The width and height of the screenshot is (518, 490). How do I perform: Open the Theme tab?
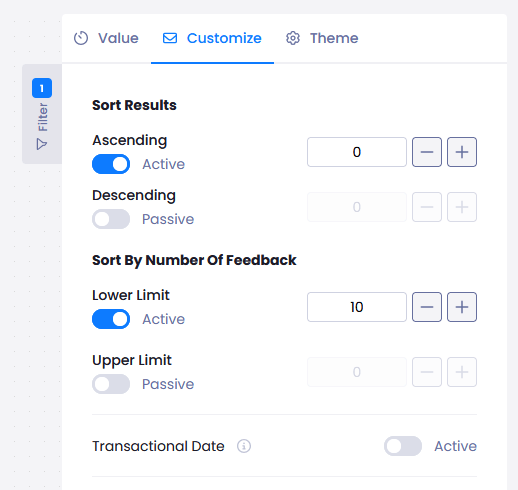(x=322, y=38)
